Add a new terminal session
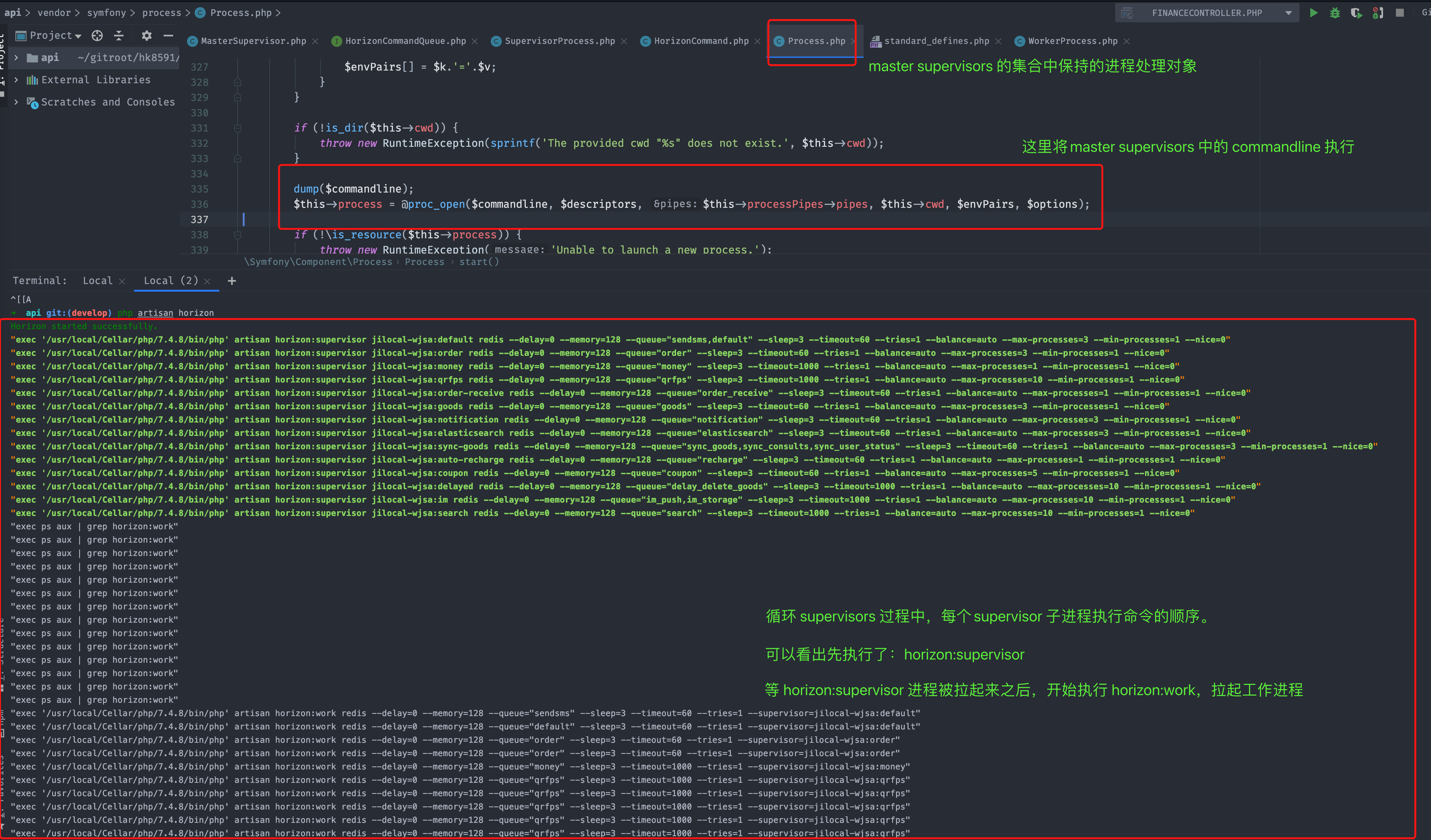This screenshot has width=1431, height=840. tap(232, 281)
